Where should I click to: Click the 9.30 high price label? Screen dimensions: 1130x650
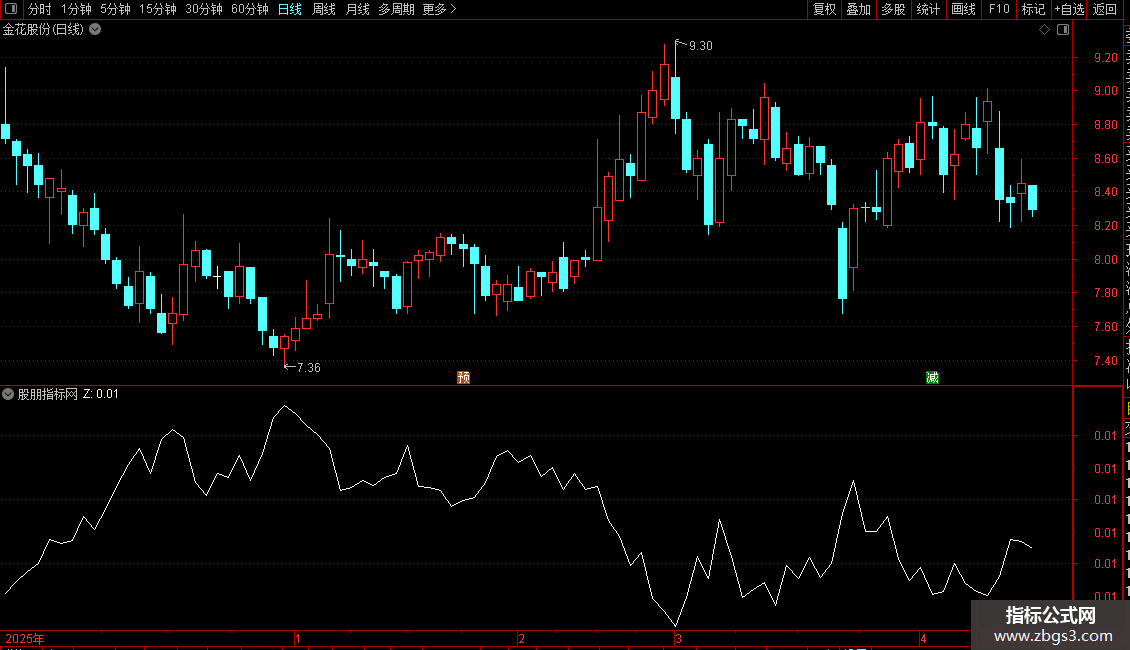pos(700,45)
